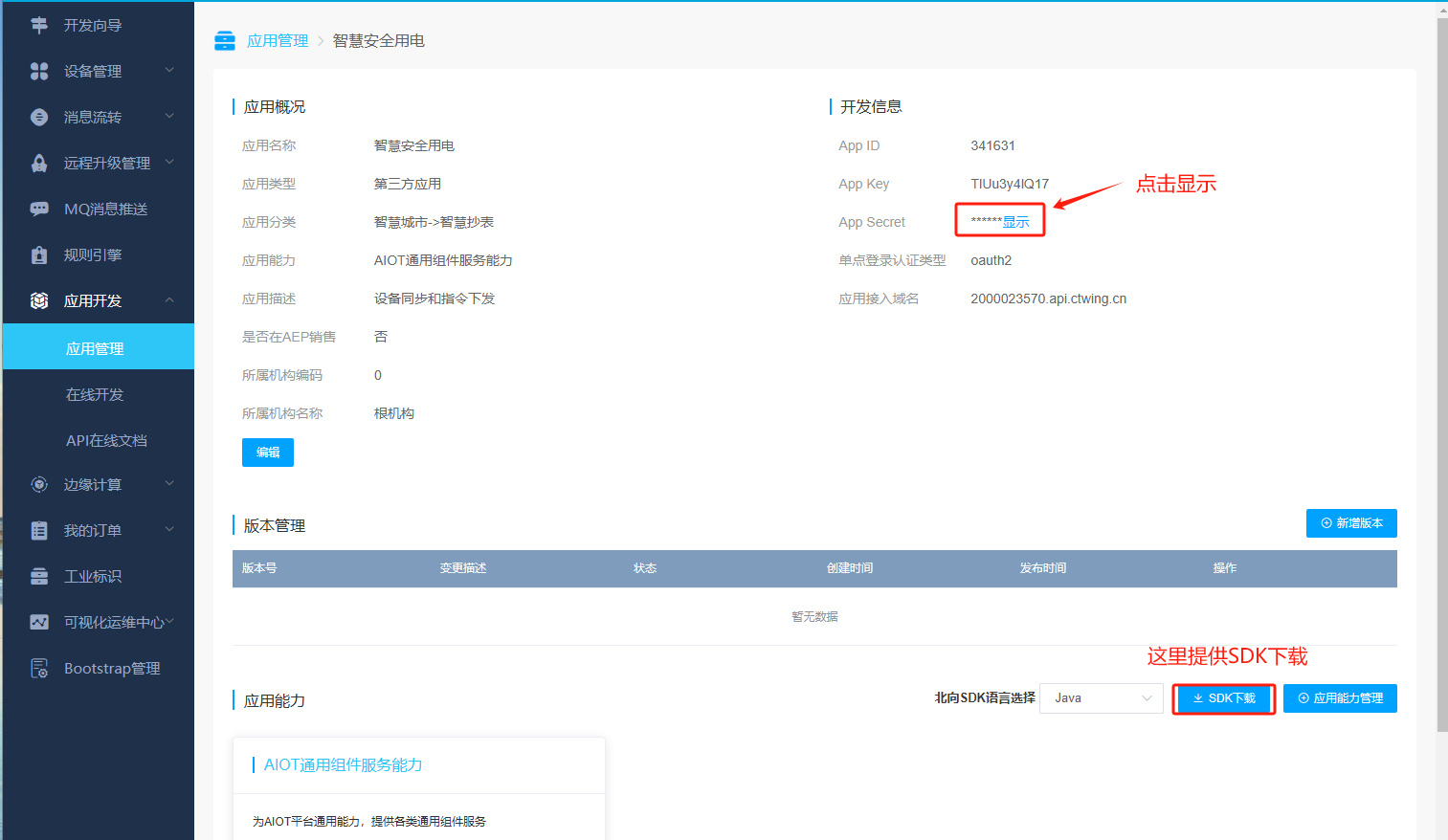Click the 远程升级管理 rocket icon
The height and width of the screenshot is (840, 1448).
click(x=39, y=164)
